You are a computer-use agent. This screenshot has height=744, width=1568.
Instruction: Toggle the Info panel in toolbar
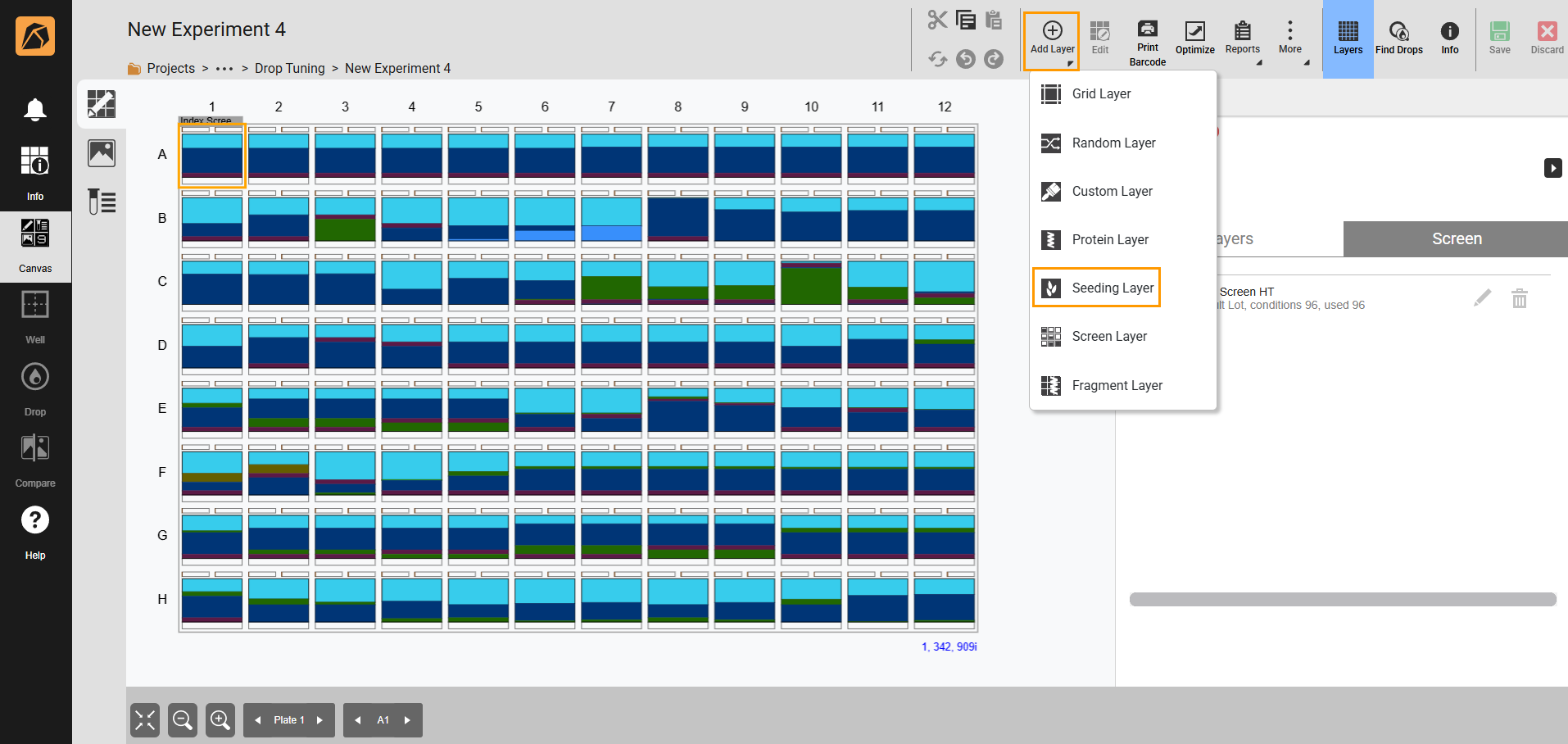pos(1449,39)
